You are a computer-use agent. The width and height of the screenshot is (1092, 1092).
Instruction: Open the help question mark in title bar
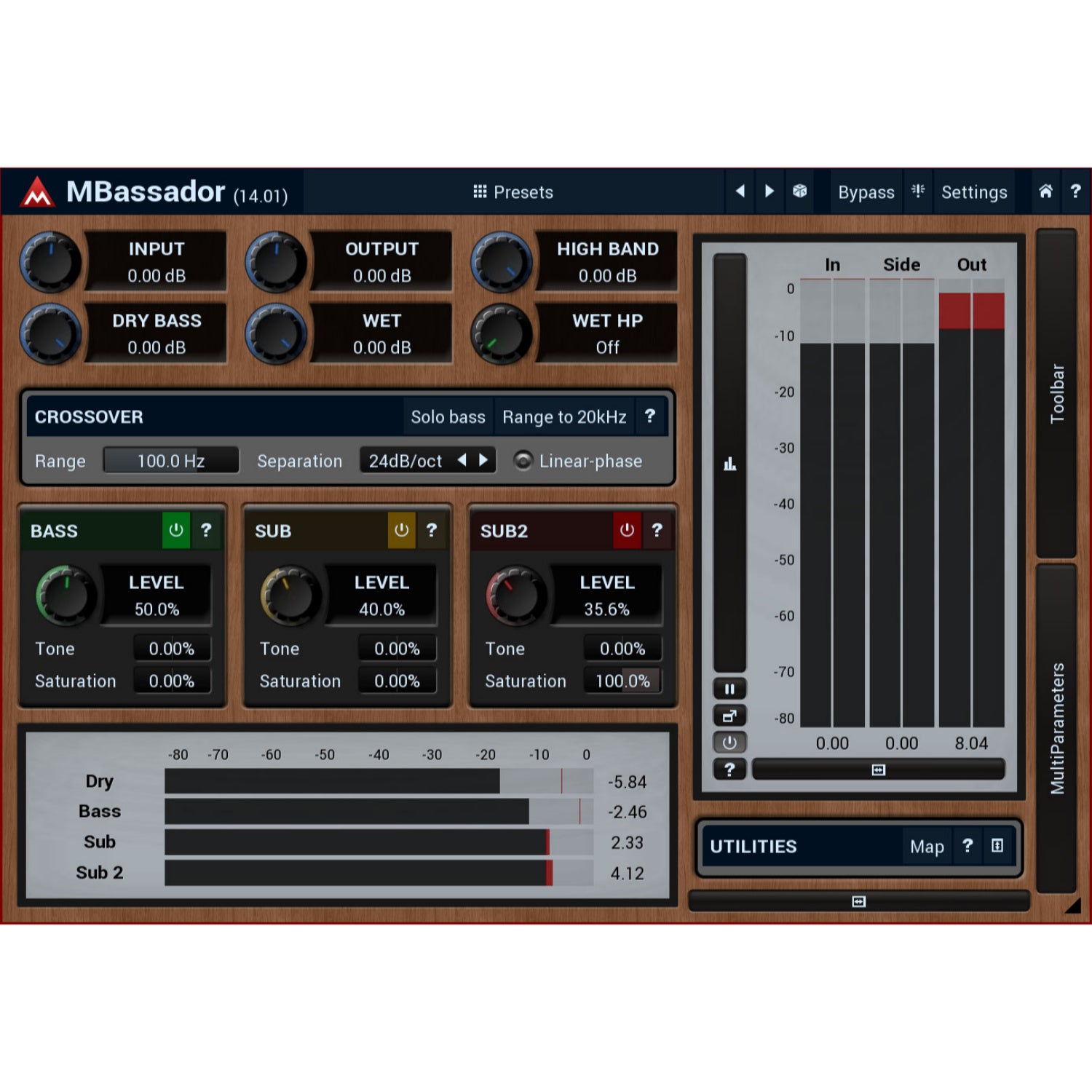(1075, 191)
